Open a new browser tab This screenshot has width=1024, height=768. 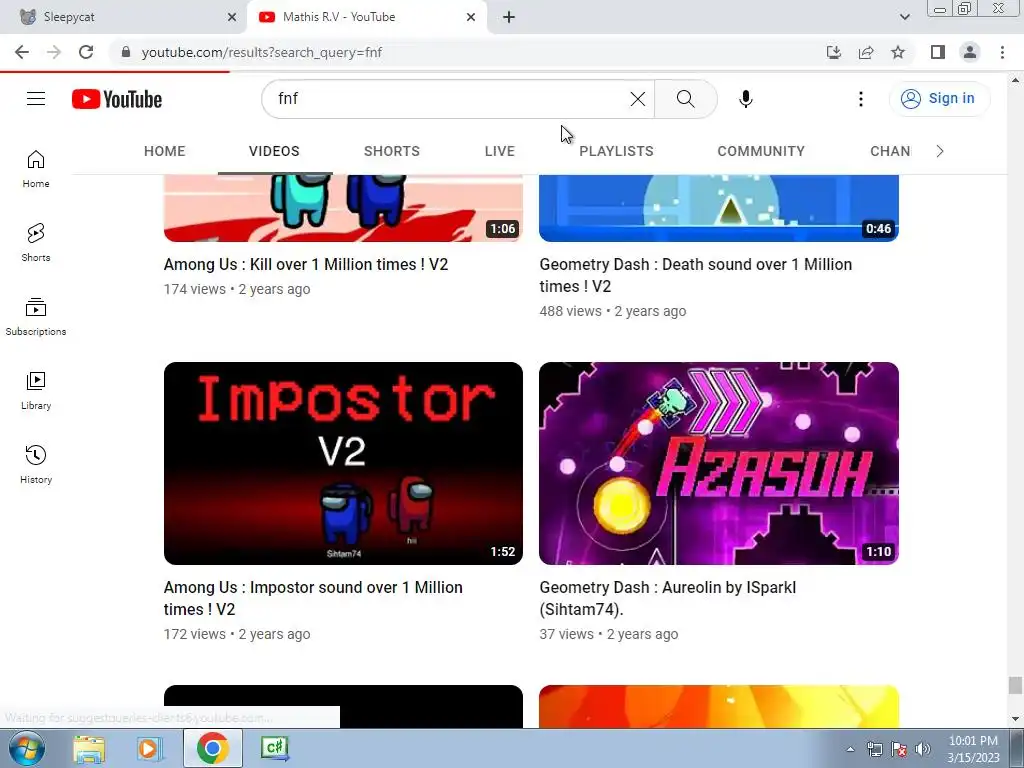tap(509, 17)
